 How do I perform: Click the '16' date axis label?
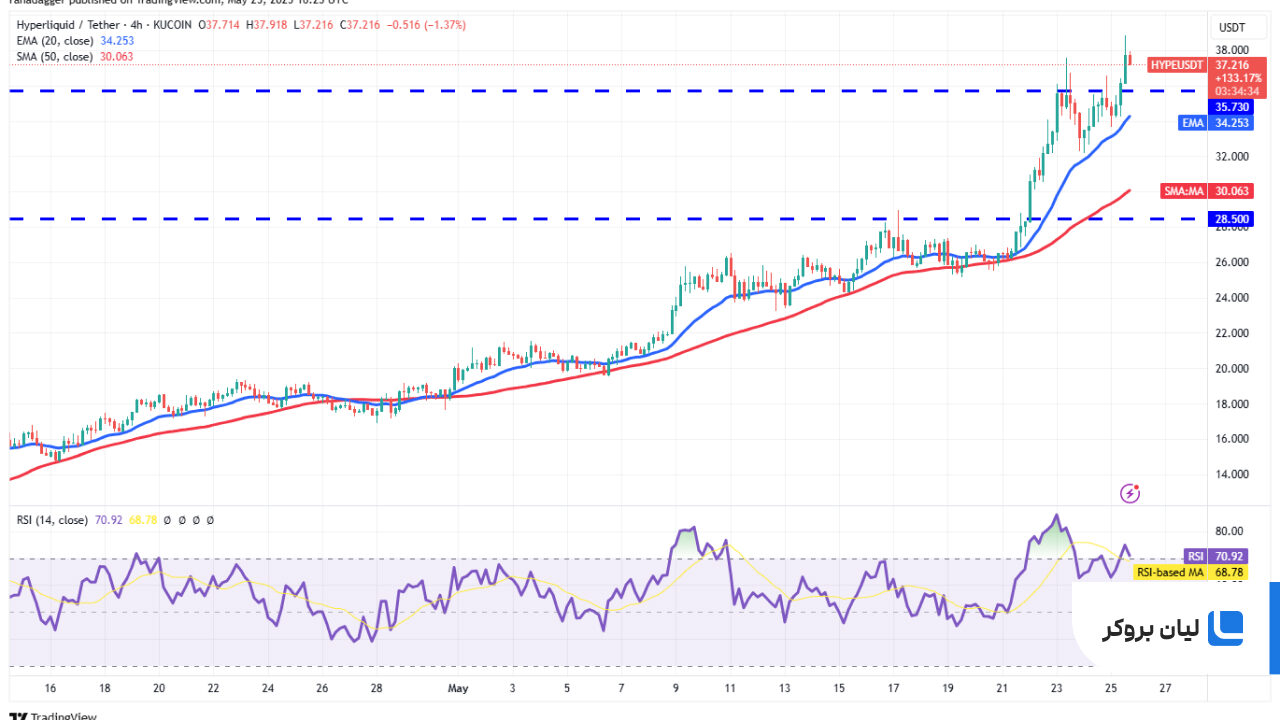(x=51, y=689)
